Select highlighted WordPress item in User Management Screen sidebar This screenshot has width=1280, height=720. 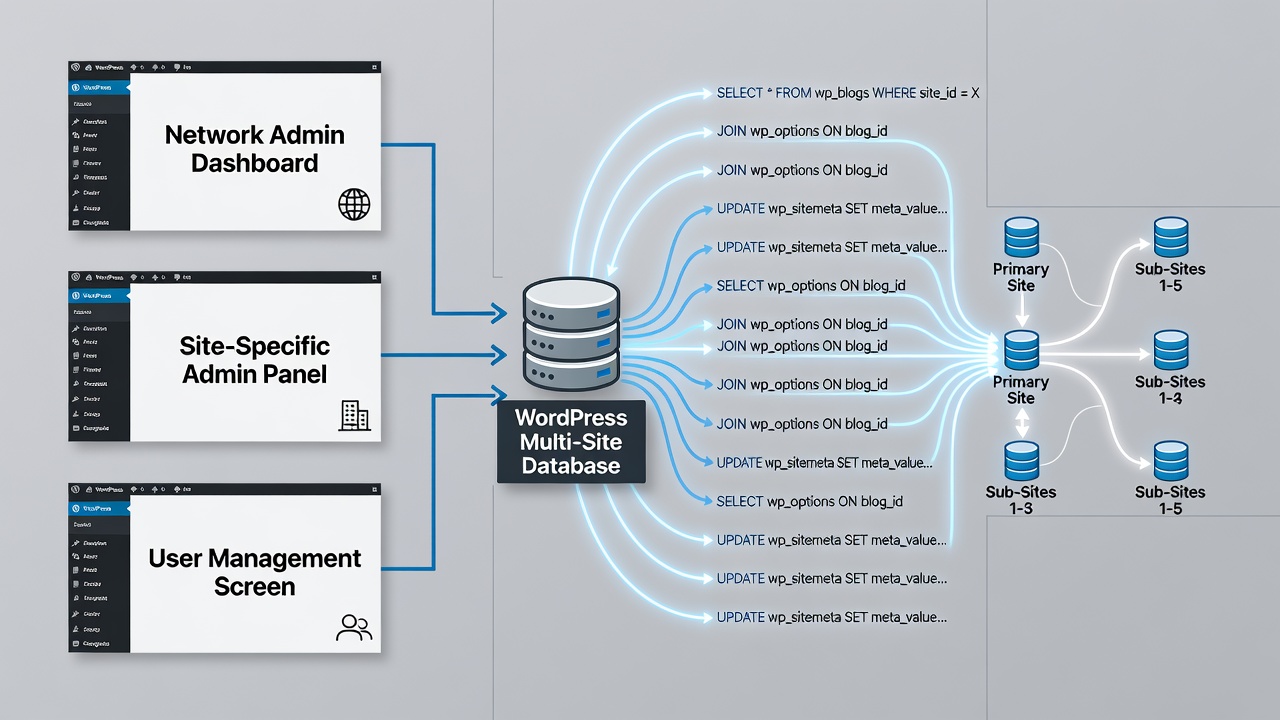pyautogui.click(x=100, y=507)
